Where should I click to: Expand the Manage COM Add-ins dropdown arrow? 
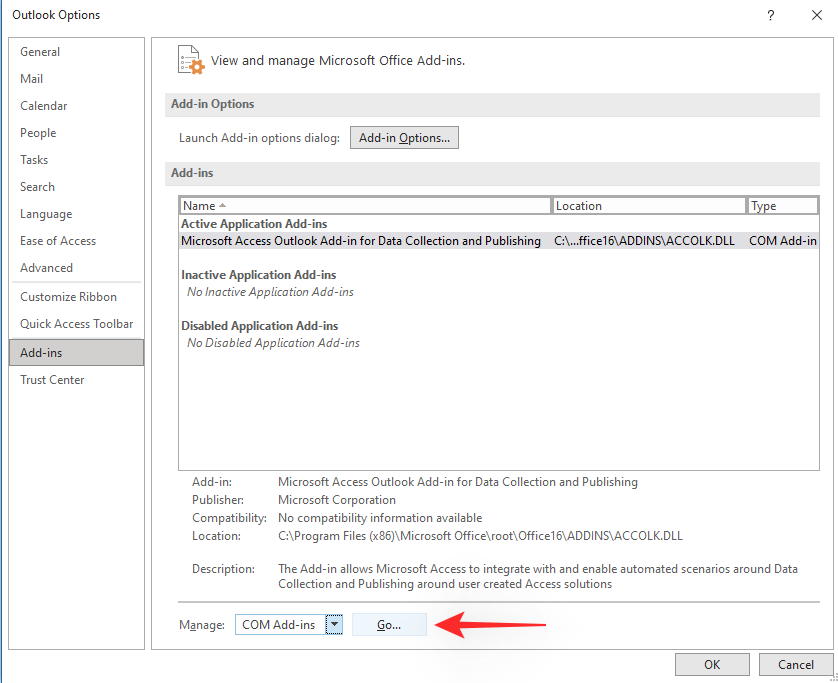(335, 625)
